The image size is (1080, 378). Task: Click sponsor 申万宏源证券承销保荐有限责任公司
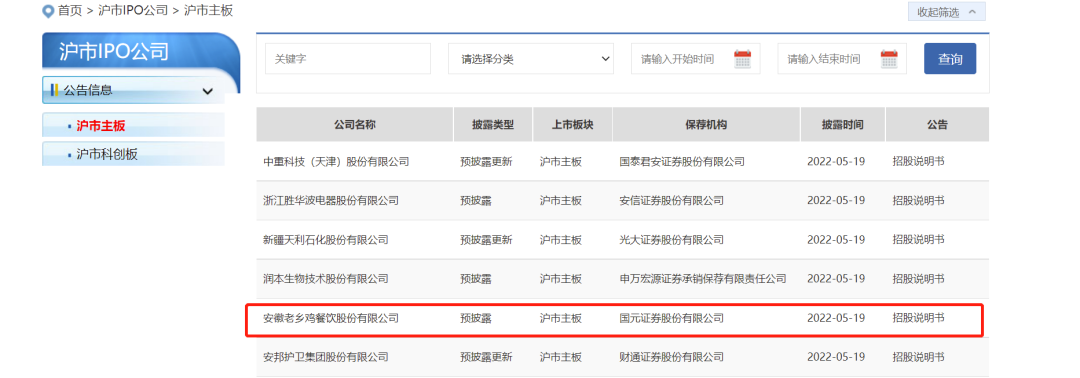[x=703, y=279]
